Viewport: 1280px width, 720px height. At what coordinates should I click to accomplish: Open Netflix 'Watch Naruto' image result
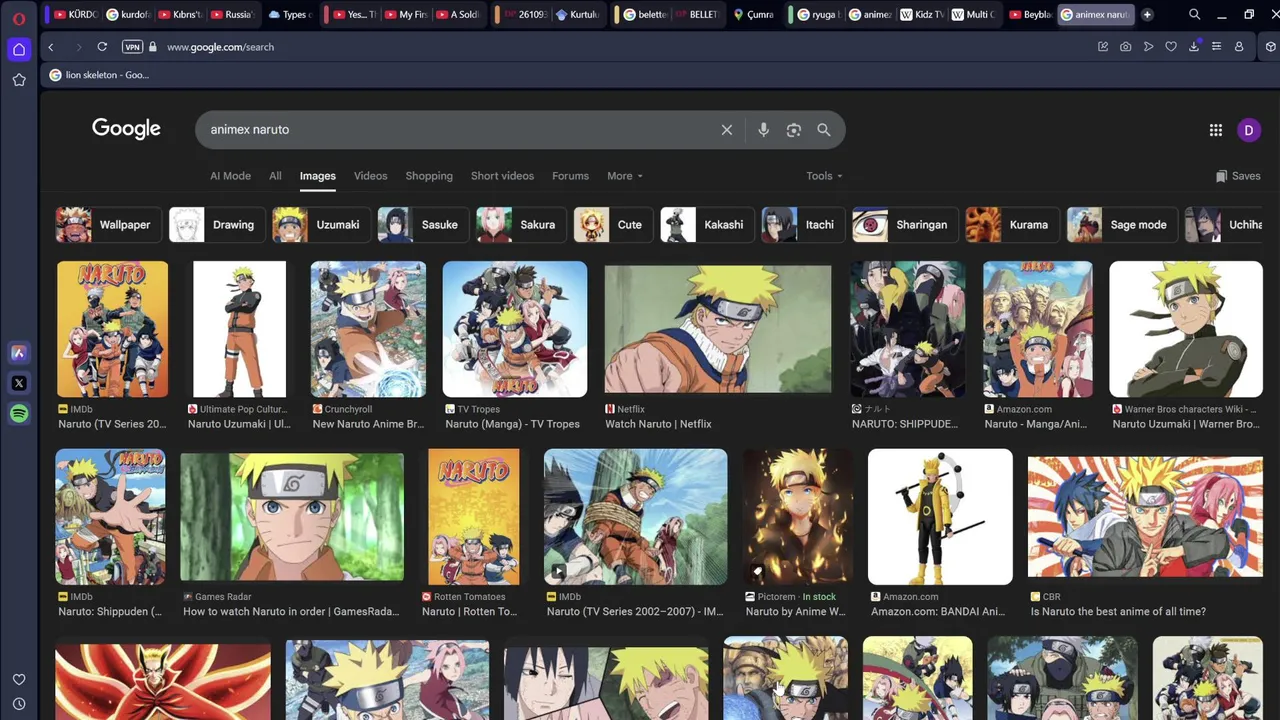(x=718, y=330)
